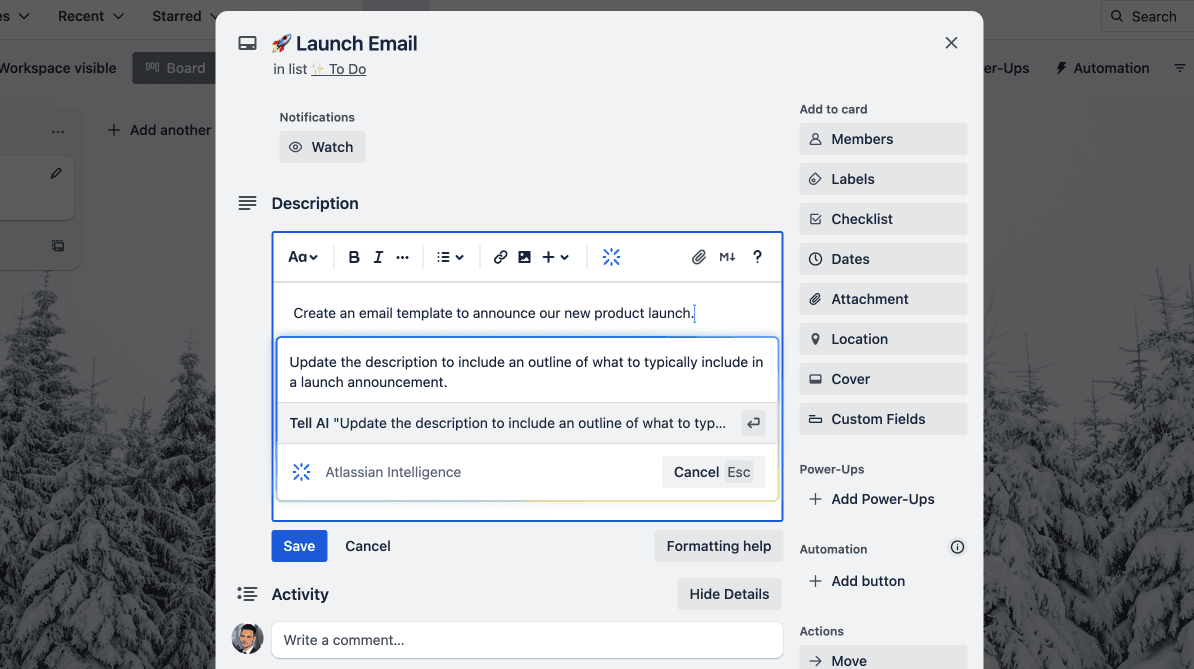The image size is (1194, 669).
Task: Toggle bold formatting in description editor
Action: 354,257
